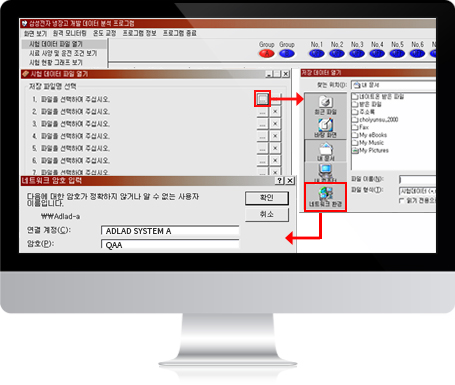Clear file row 6 with its X button
Screen dimensions: 455x385
(x=275, y=161)
